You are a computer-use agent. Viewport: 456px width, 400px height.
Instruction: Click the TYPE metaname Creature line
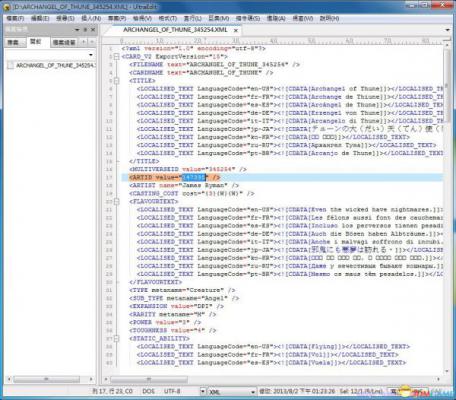pyautogui.click(x=182, y=290)
